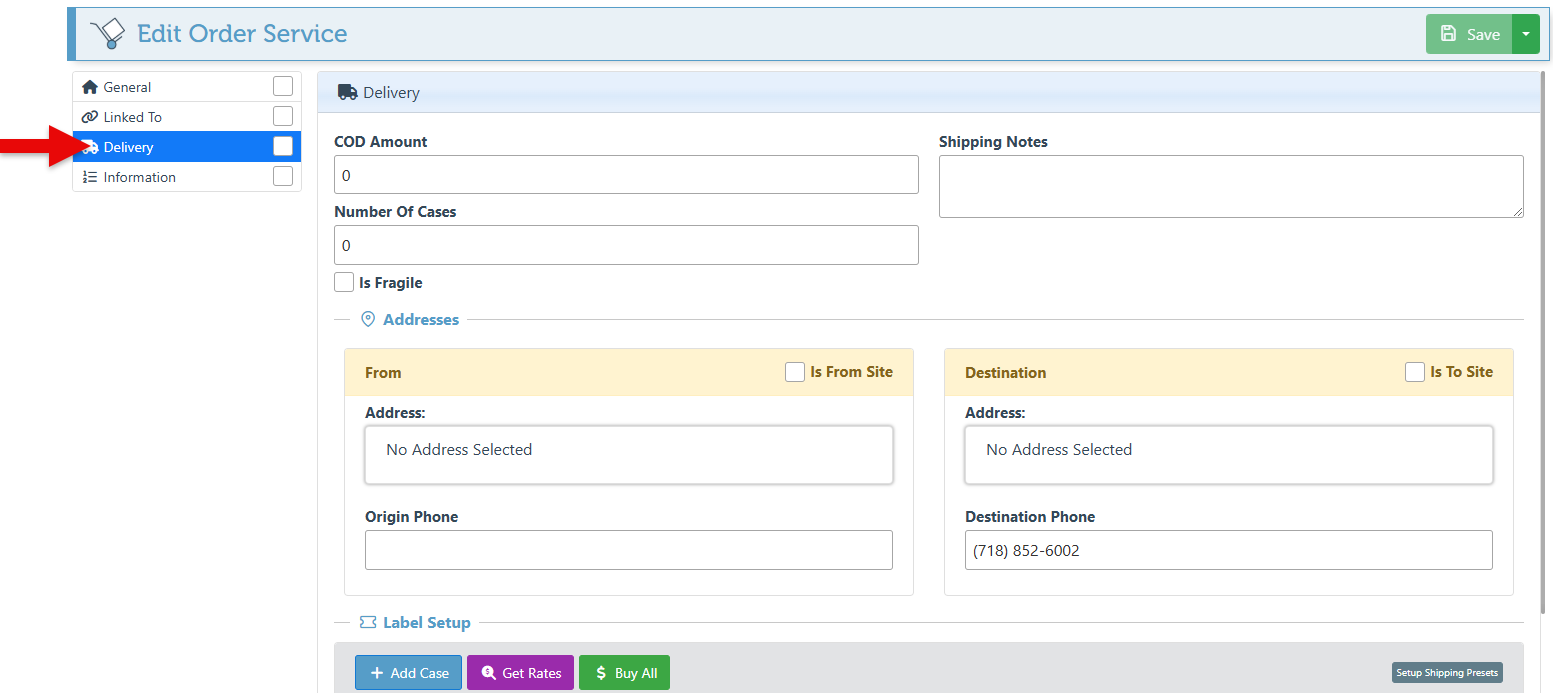Toggle the checkbox in the General row

283,87
